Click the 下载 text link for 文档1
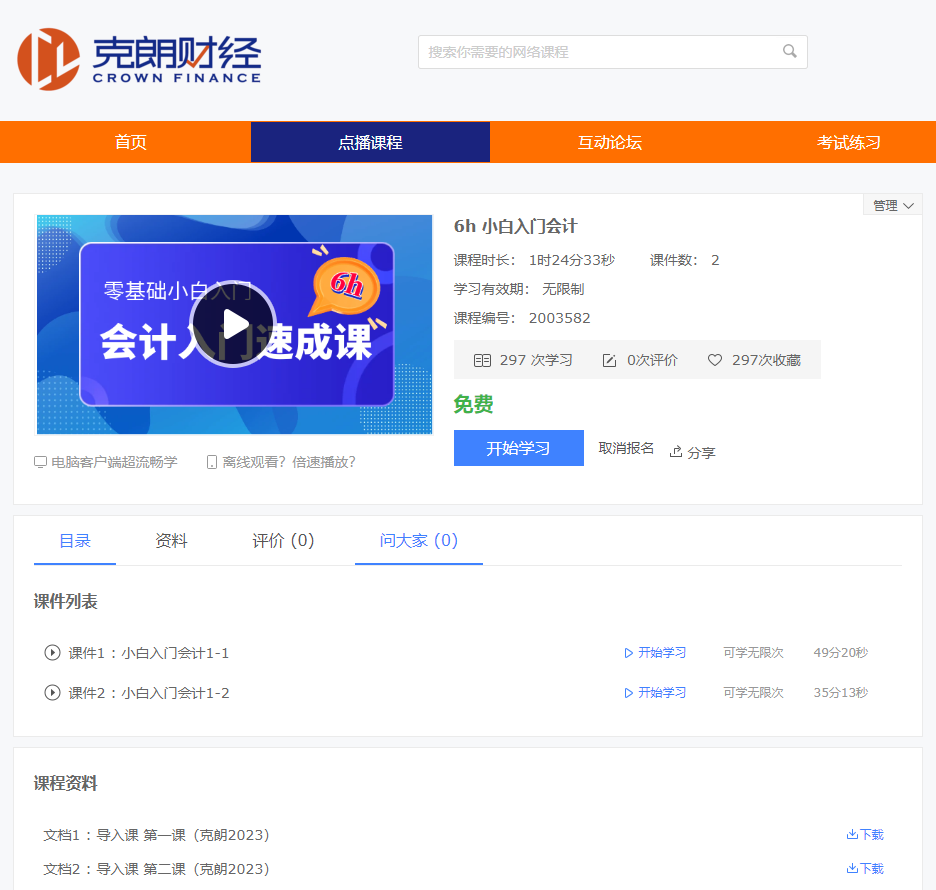Viewport: 936px width, 890px height. 872,834
